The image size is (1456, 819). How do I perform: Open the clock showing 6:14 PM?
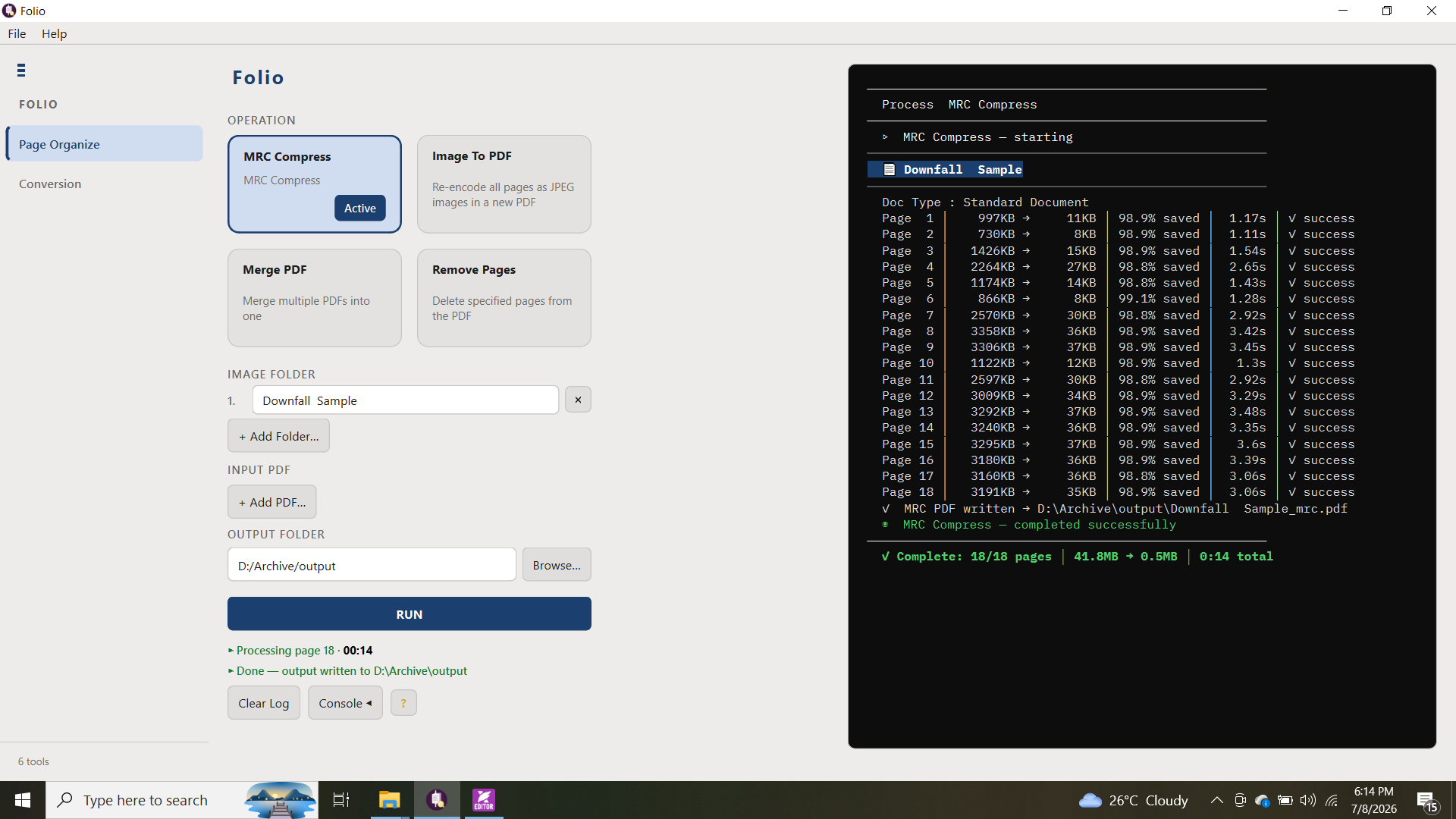pos(1373,800)
